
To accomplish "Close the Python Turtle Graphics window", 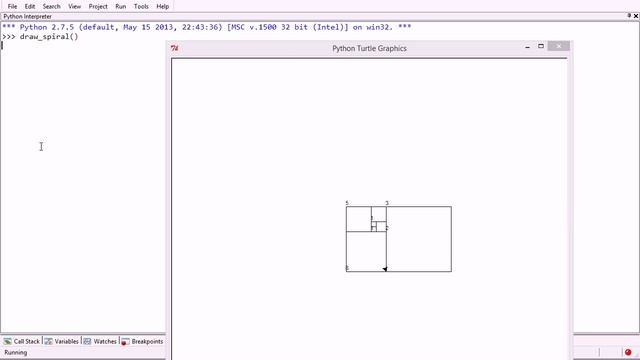I will point(558,46).
